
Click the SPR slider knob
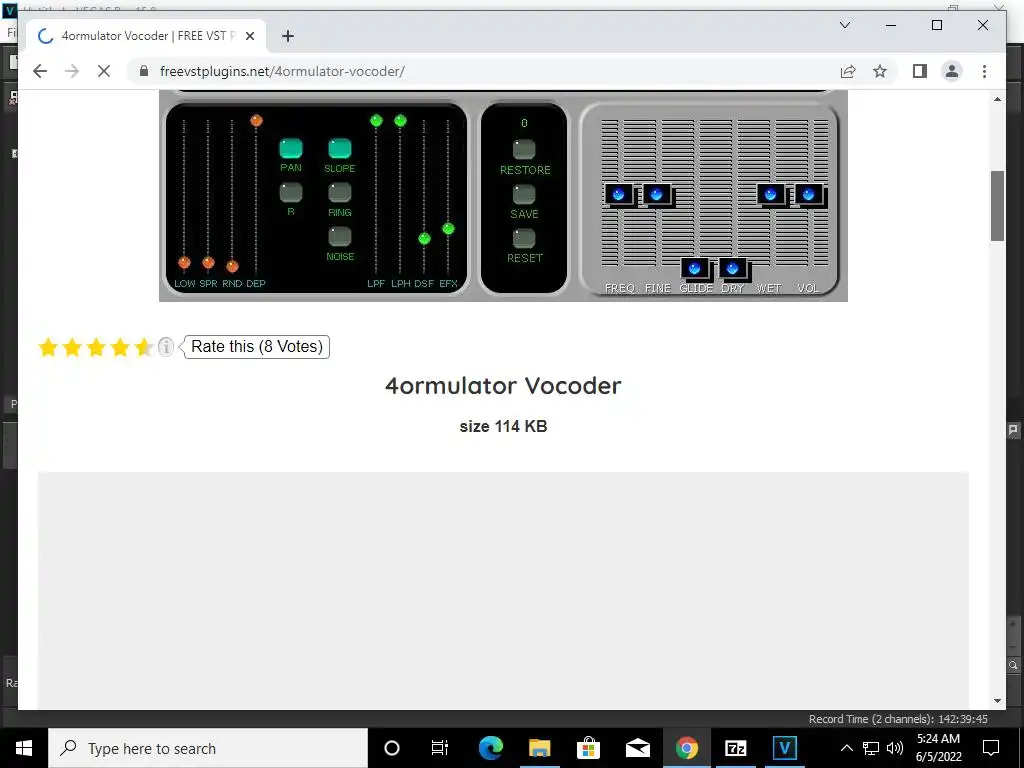208,263
